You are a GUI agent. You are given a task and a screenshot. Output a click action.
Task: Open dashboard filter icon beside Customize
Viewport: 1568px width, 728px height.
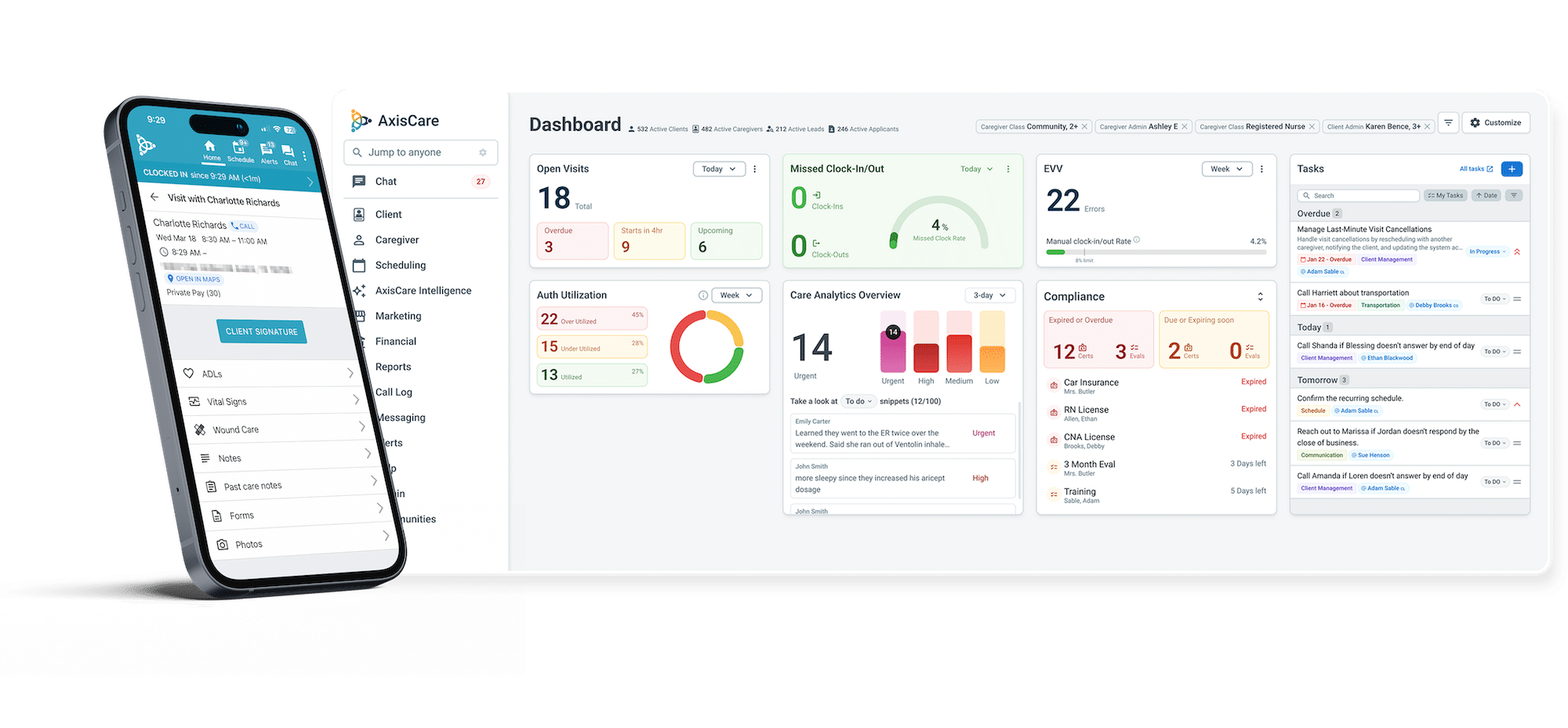coord(1449,122)
